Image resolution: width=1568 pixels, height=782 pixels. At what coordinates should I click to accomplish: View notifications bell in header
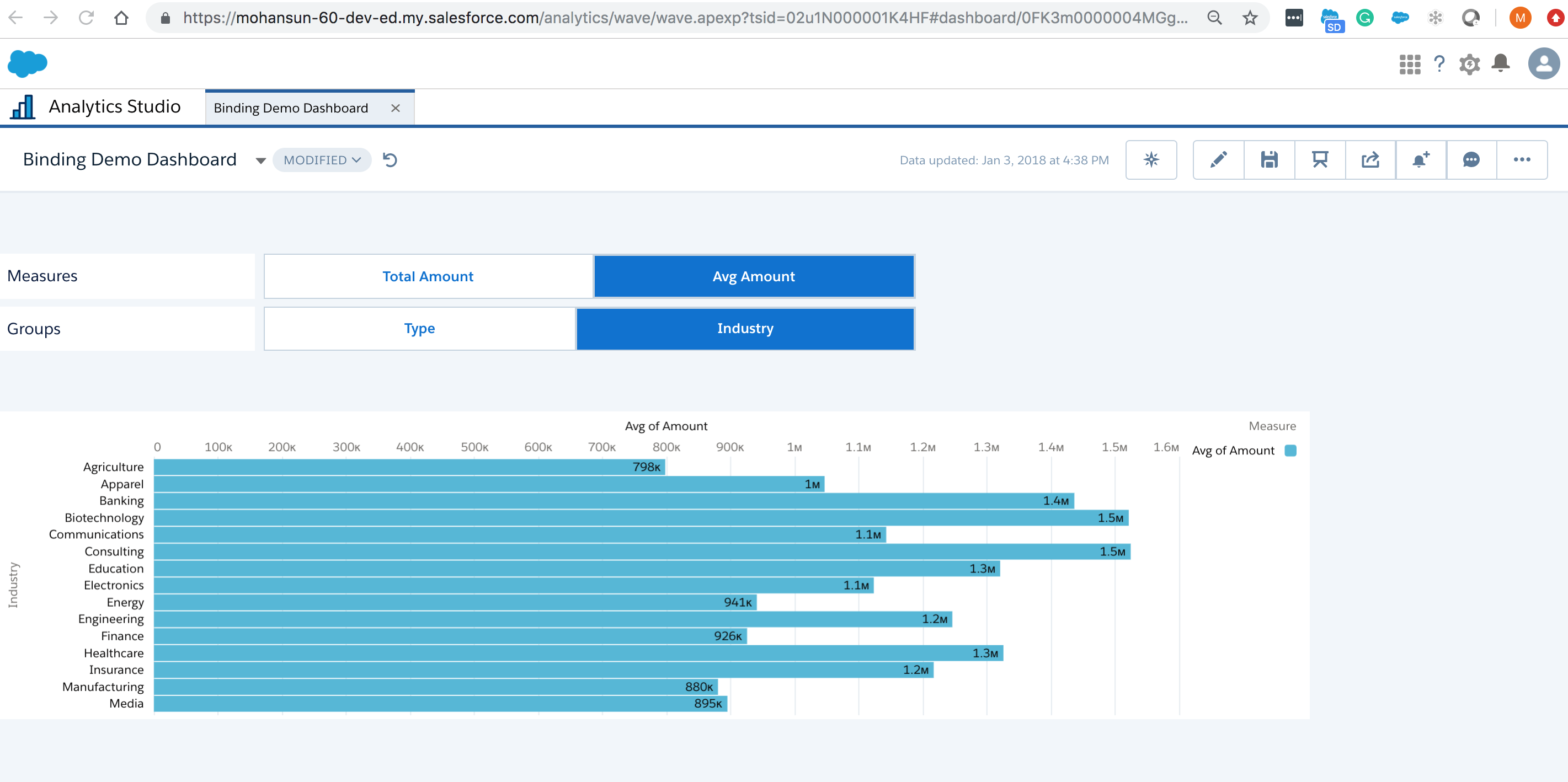(1501, 63)
